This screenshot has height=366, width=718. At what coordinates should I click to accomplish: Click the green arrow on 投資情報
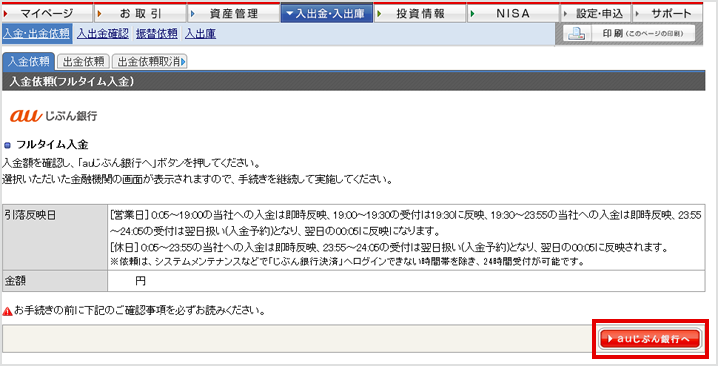[x=379, y=14]
